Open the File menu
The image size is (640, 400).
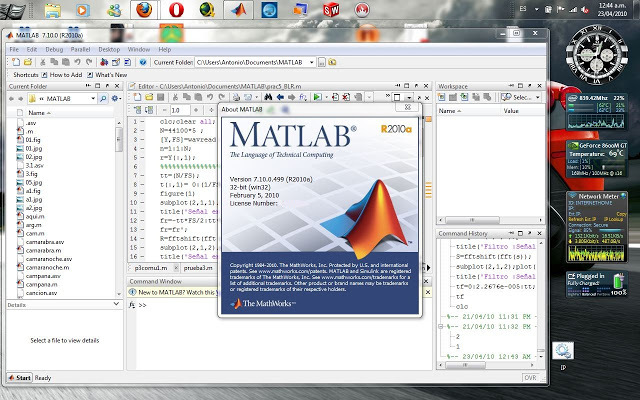click(14, 49)
